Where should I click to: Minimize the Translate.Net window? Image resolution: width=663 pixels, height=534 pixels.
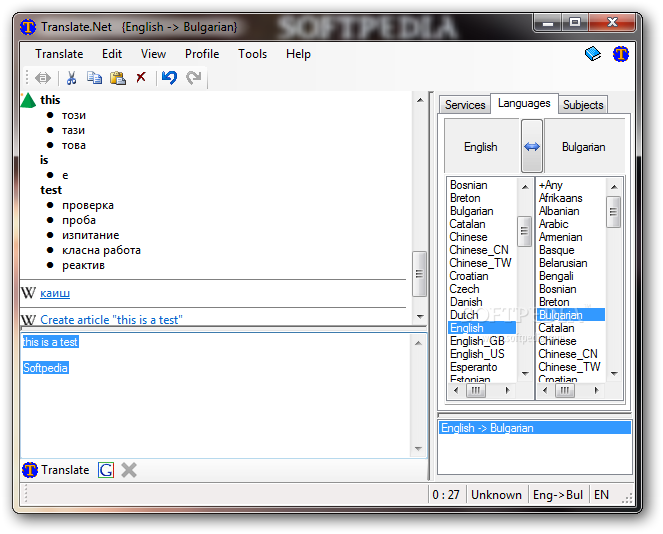(548, 22)
